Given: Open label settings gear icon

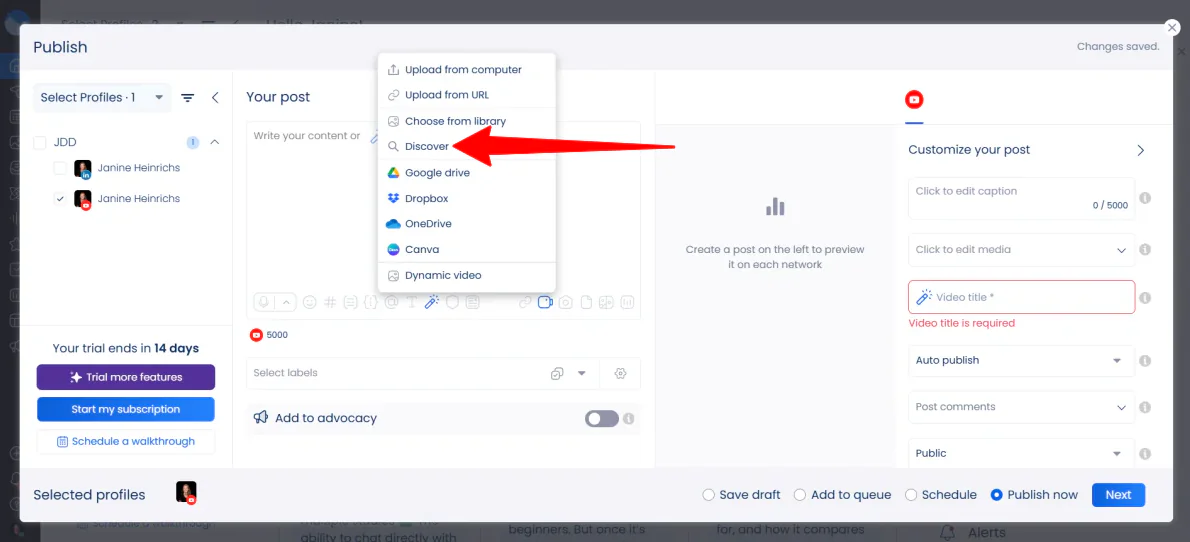Looking at the screenshot, I should 621,373.
